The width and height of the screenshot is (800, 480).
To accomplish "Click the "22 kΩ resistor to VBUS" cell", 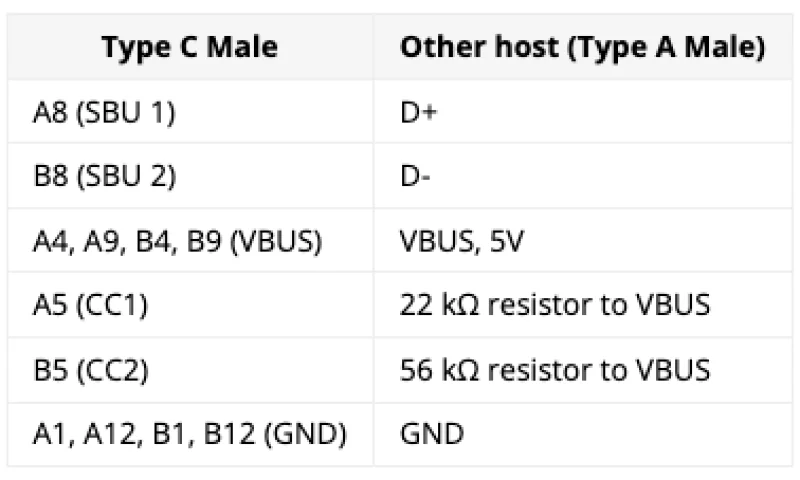I will tap(555, 305).
